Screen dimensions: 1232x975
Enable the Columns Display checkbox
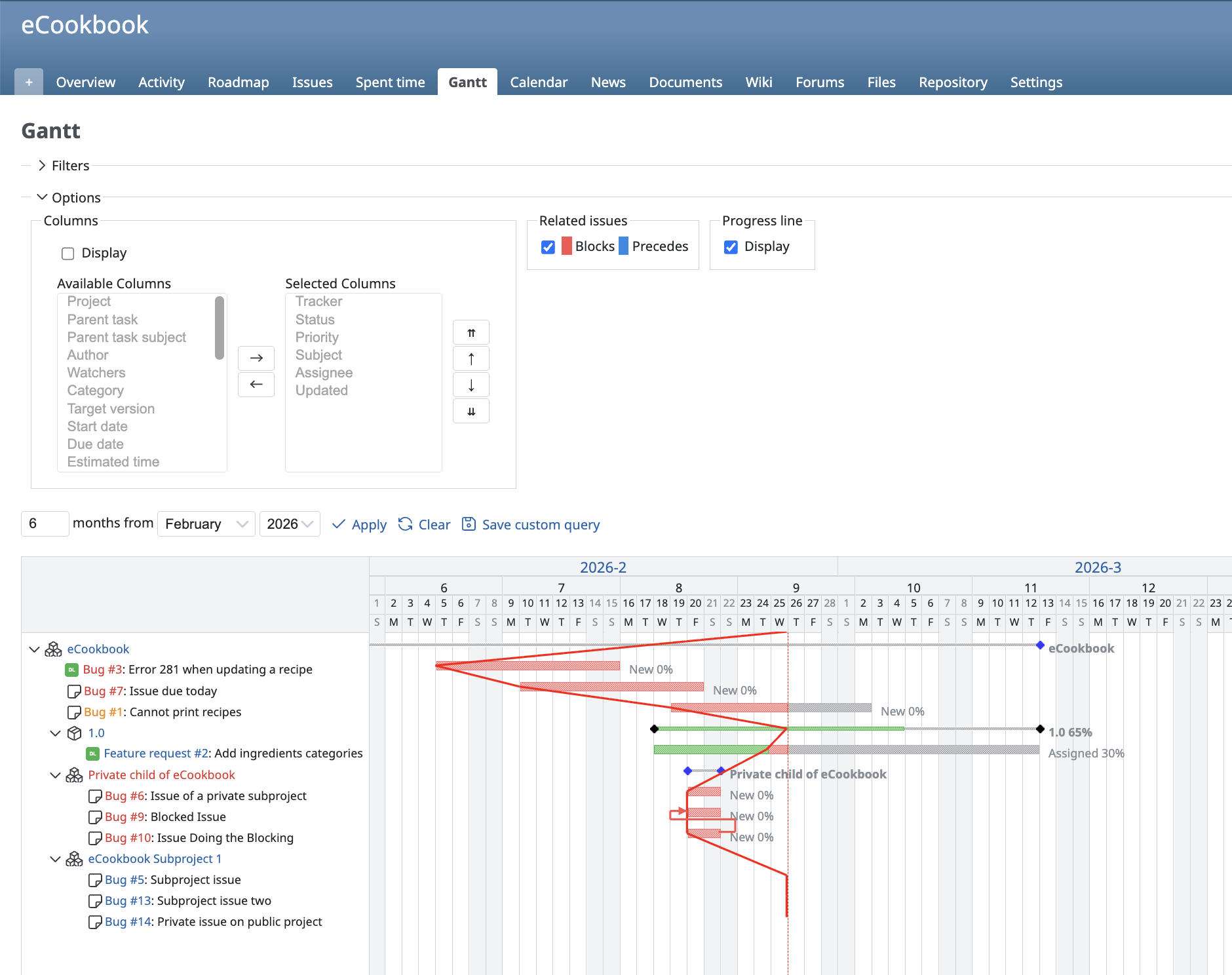coord(67,254)
